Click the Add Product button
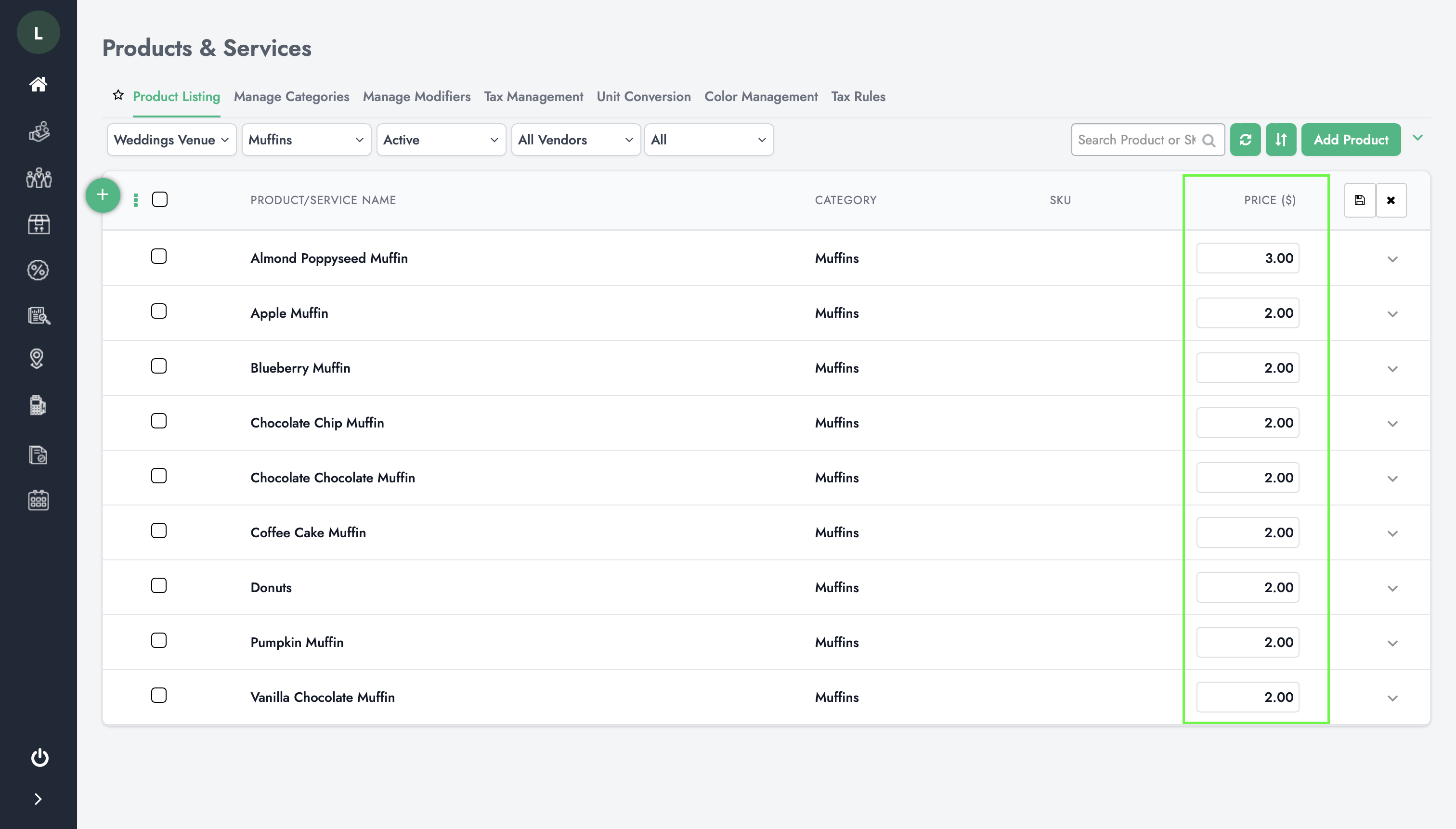The width and height of the screenshot is (1456, 829). click(1350, 139)
